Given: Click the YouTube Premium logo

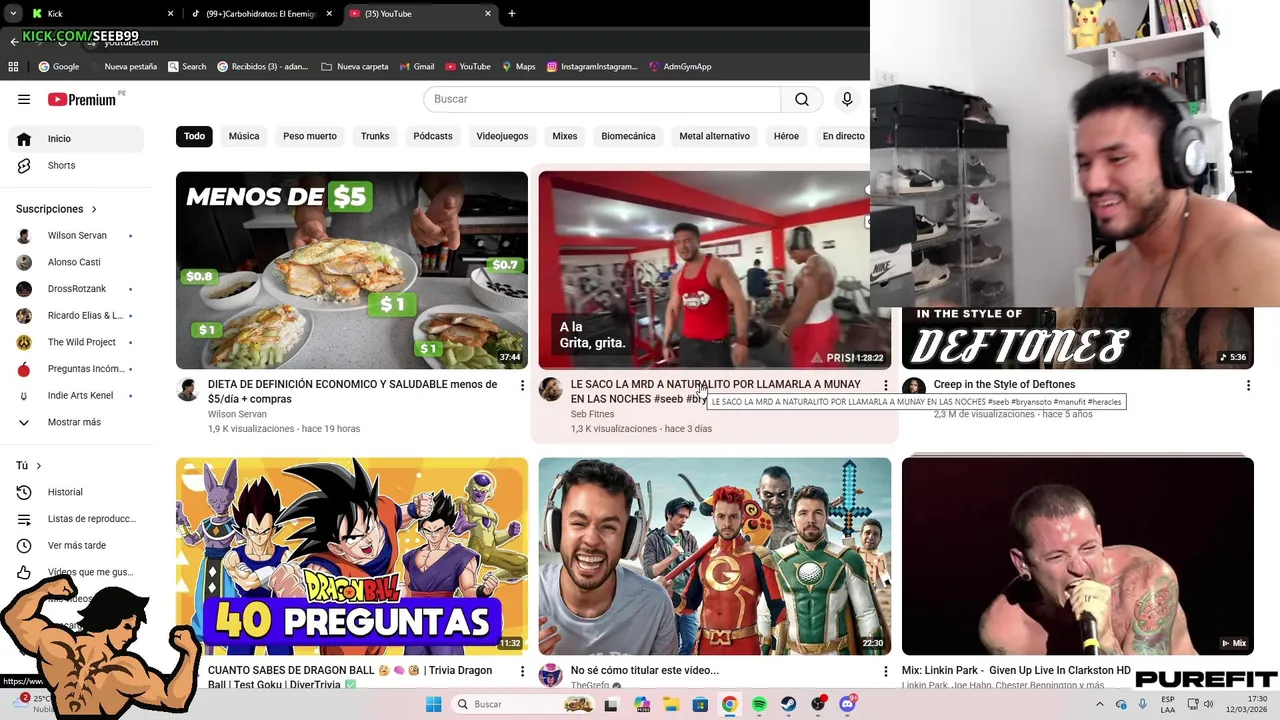Looking at the screenshot, I should pos(82,99).
